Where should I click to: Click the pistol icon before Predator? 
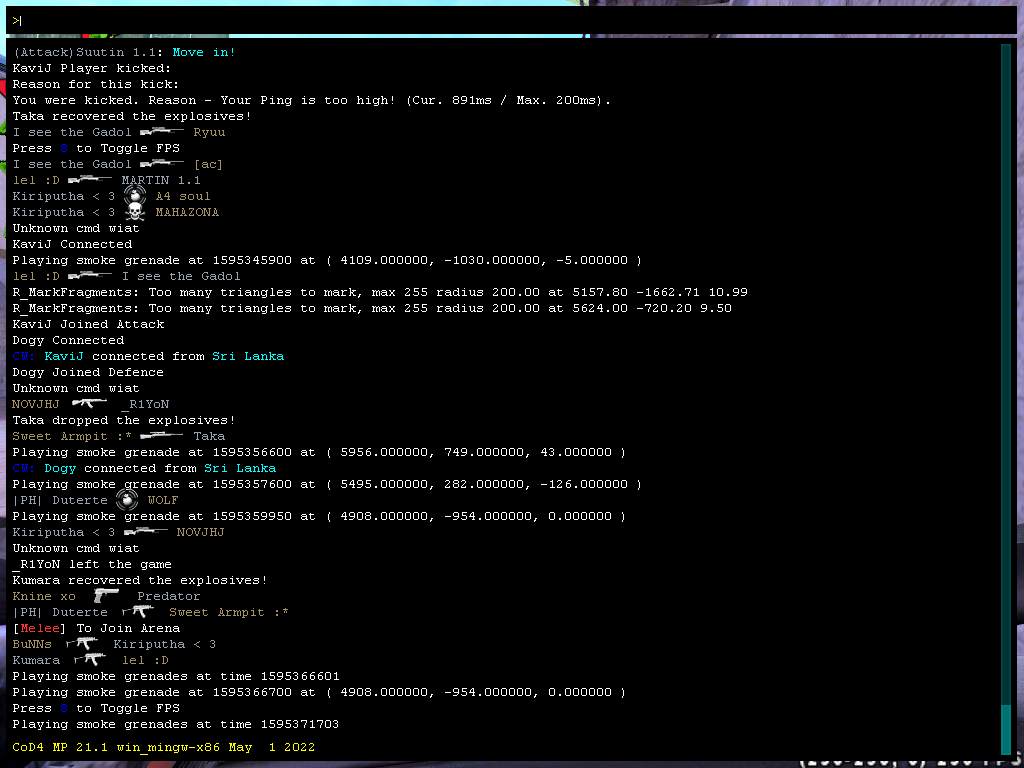(x=106, y=596)
